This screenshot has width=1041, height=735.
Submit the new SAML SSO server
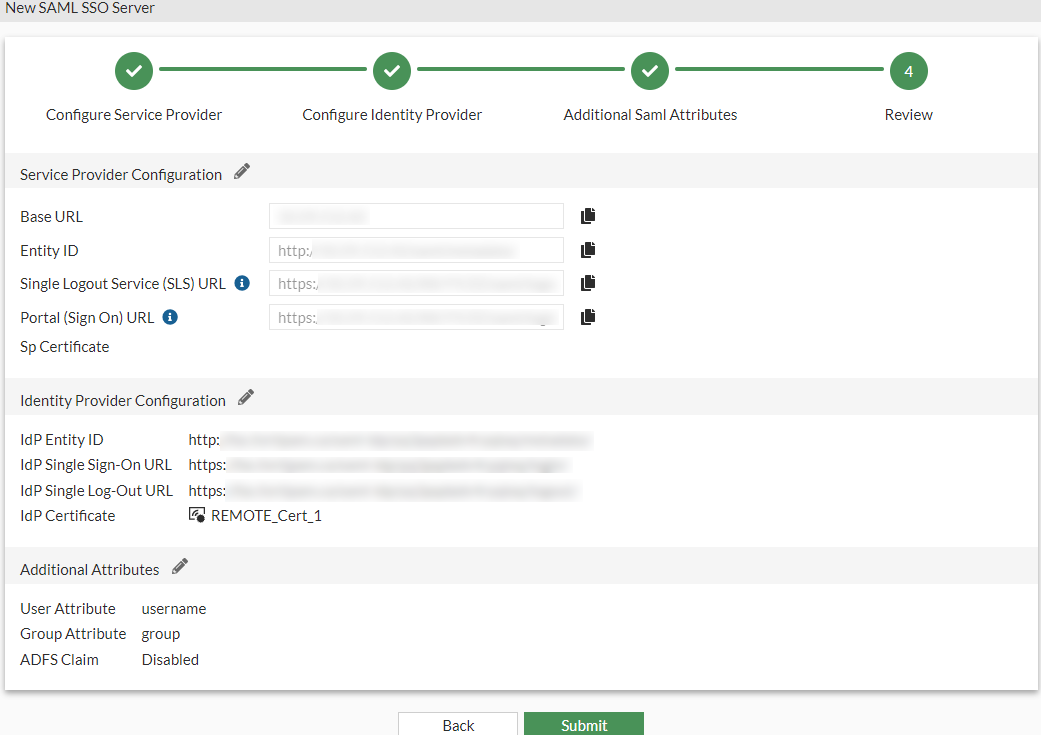(583, 724)
